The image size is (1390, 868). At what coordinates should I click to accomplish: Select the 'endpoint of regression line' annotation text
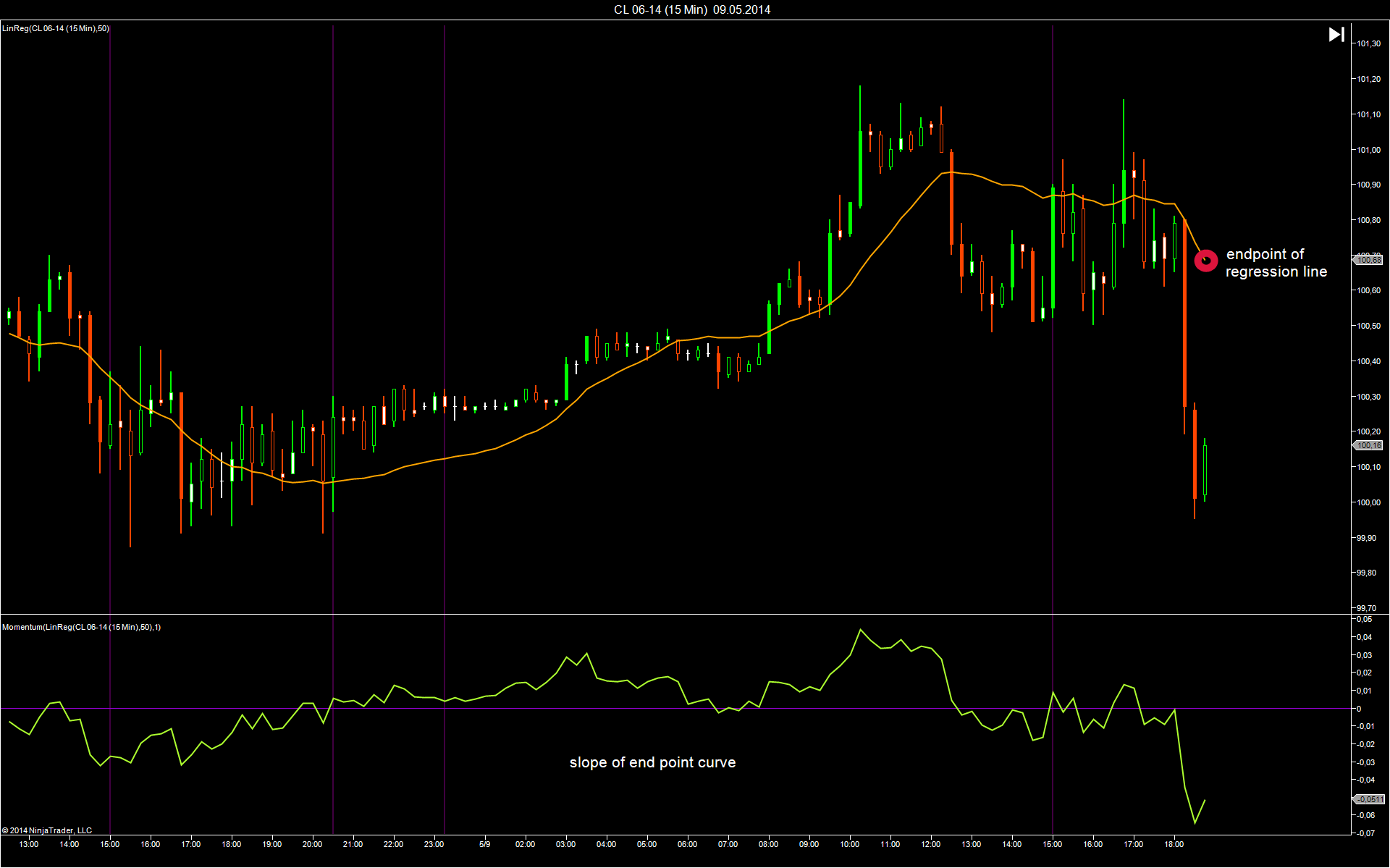click(1276, 263)
